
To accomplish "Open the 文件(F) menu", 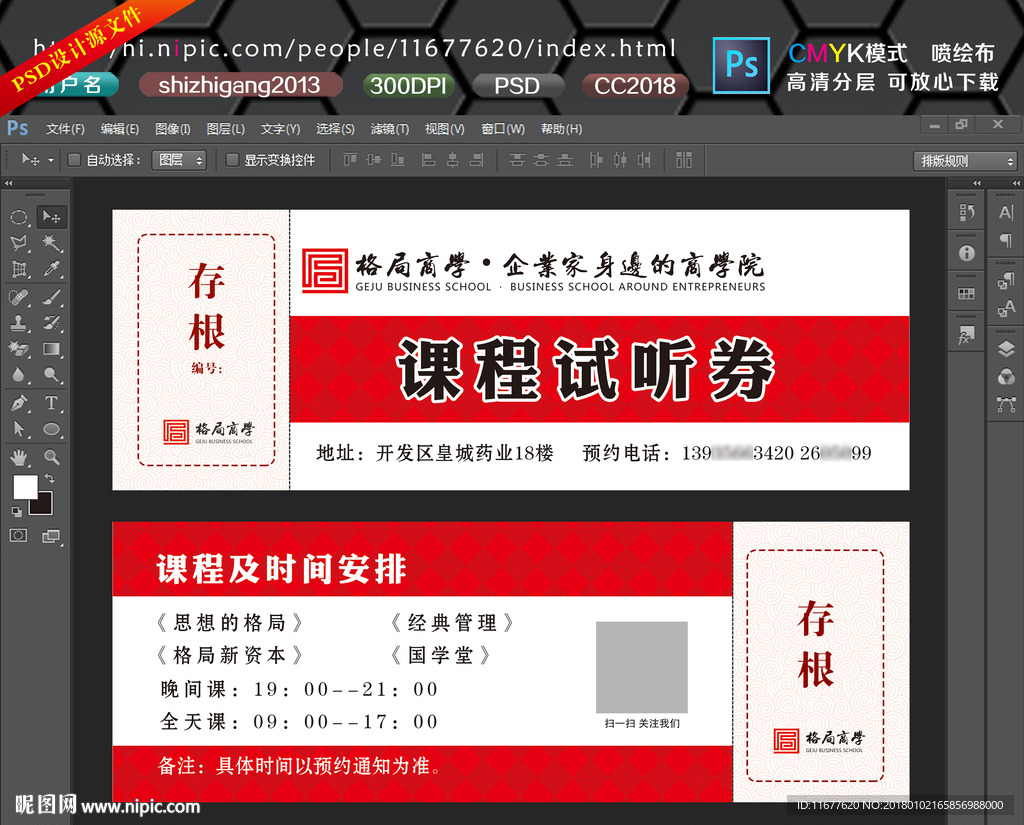I will point(65,129).
